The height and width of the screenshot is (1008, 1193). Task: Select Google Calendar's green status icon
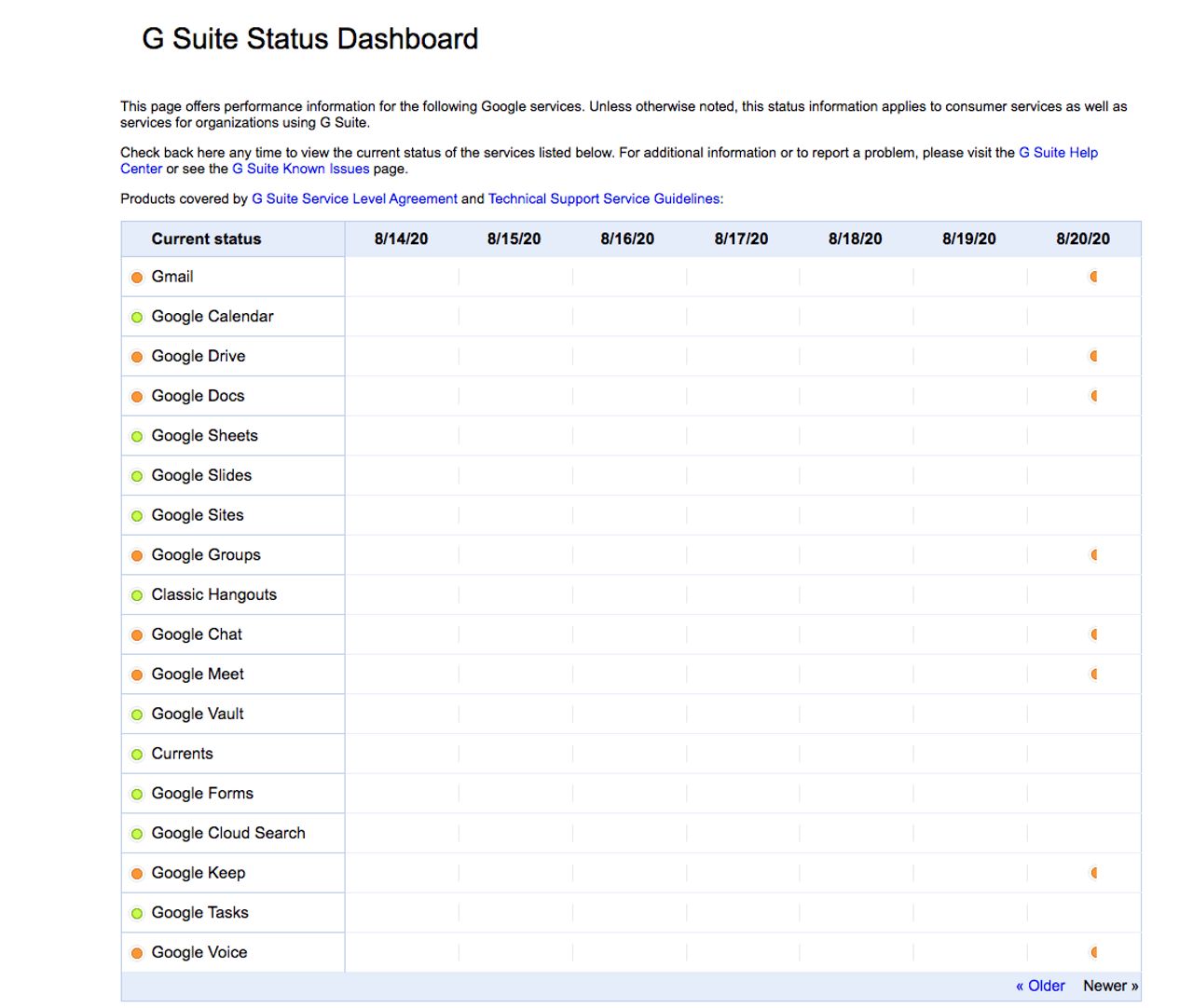[x=136, y=317]
